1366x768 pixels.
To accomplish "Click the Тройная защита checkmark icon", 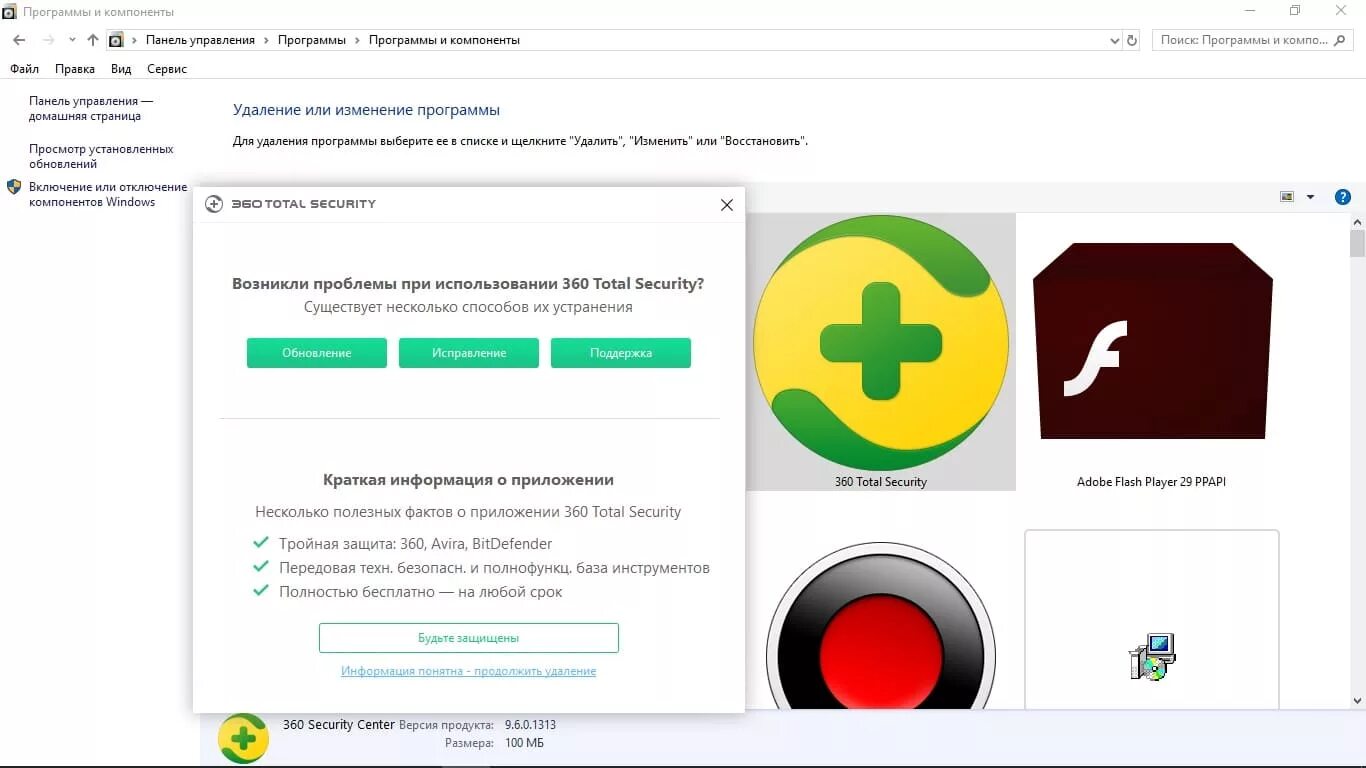I will tap(261, 543).
